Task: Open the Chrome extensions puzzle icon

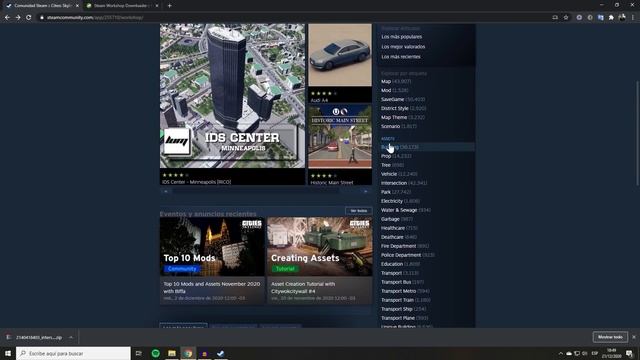Action: tap(611, 18)
